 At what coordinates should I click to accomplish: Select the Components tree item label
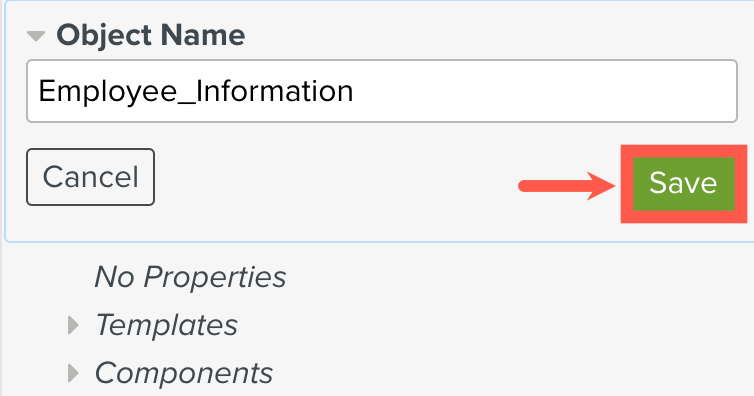[184, 373]
